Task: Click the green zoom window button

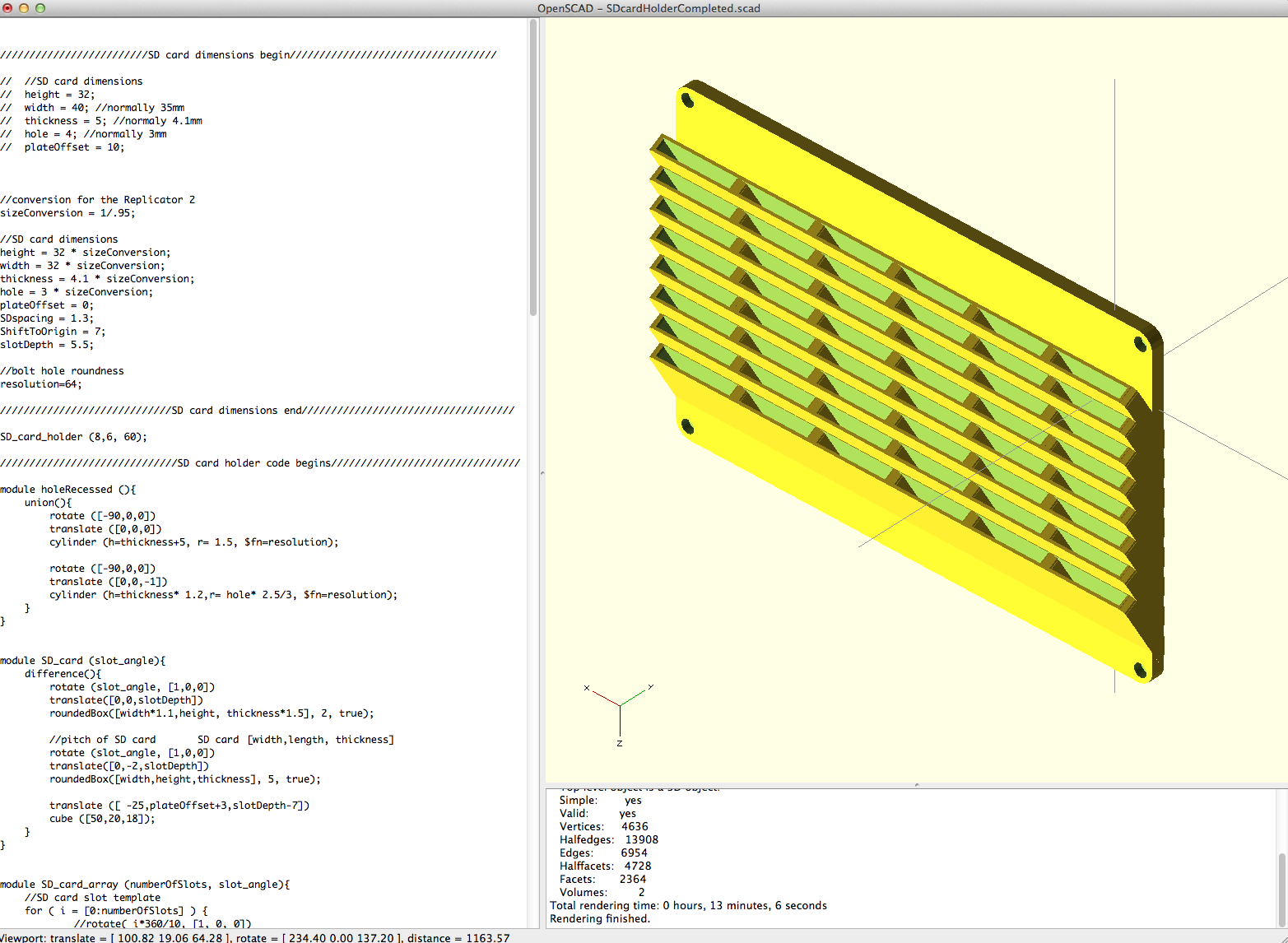Action: tap(40, 8)
